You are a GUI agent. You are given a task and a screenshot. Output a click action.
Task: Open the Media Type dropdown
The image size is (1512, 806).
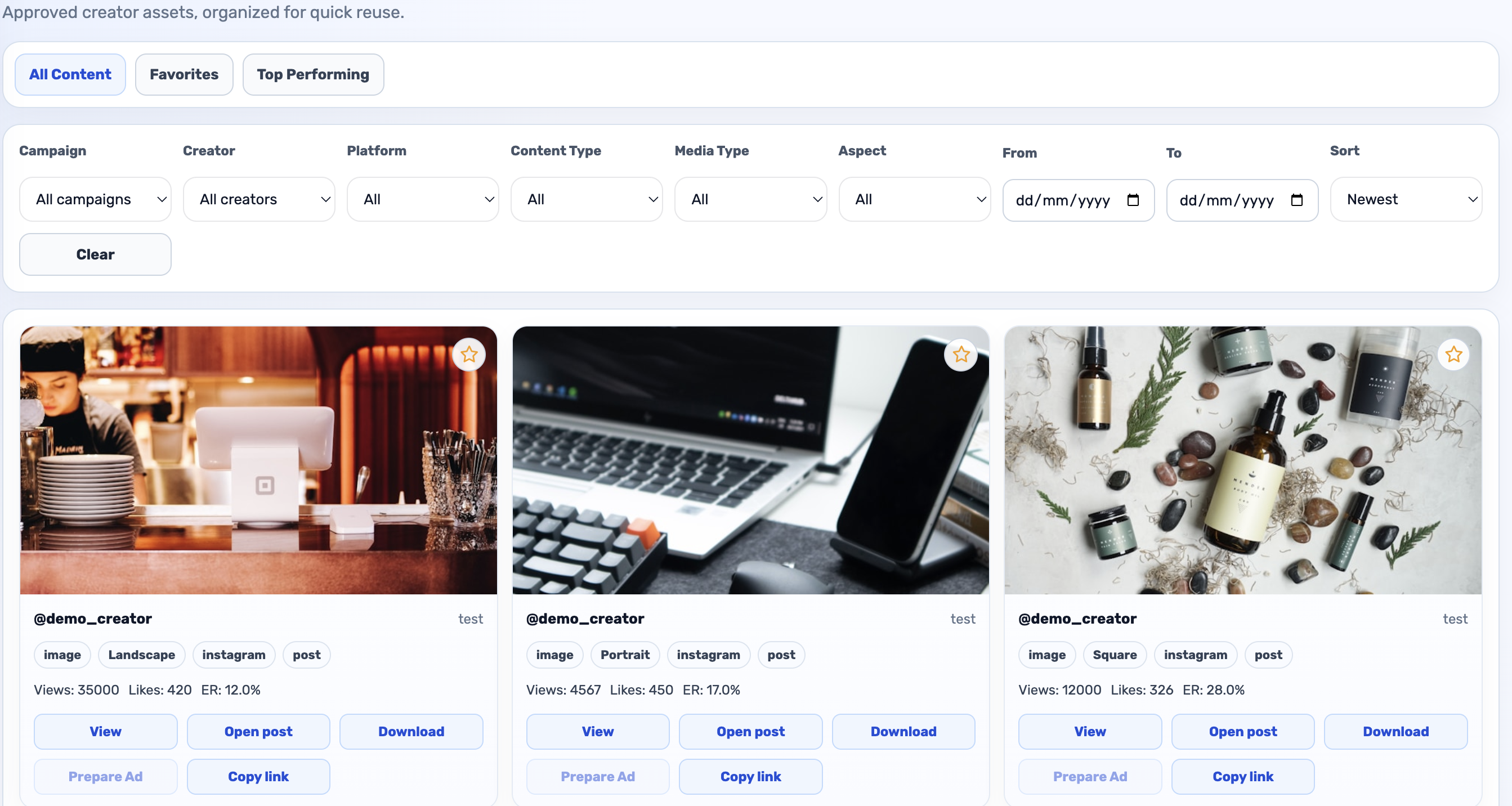pyautogui.click(x=751, y=199)
